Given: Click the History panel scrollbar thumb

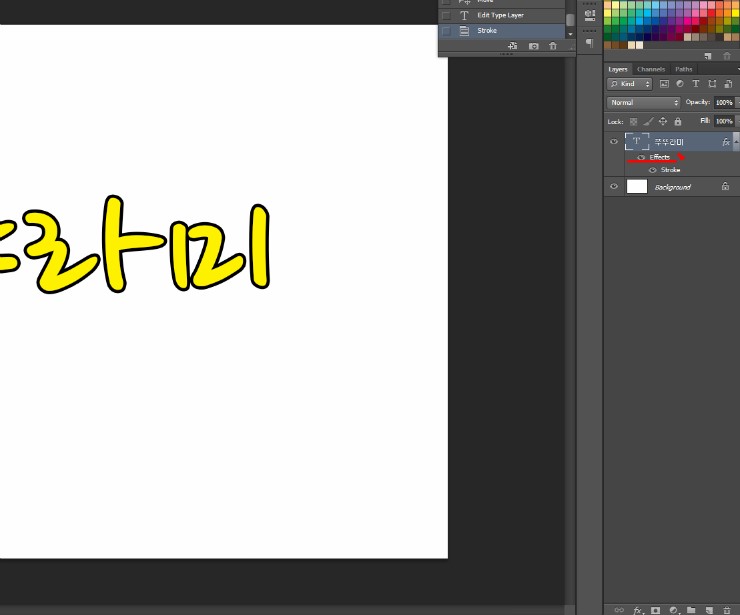Looking at the screenshot, I should click(570, 20).
